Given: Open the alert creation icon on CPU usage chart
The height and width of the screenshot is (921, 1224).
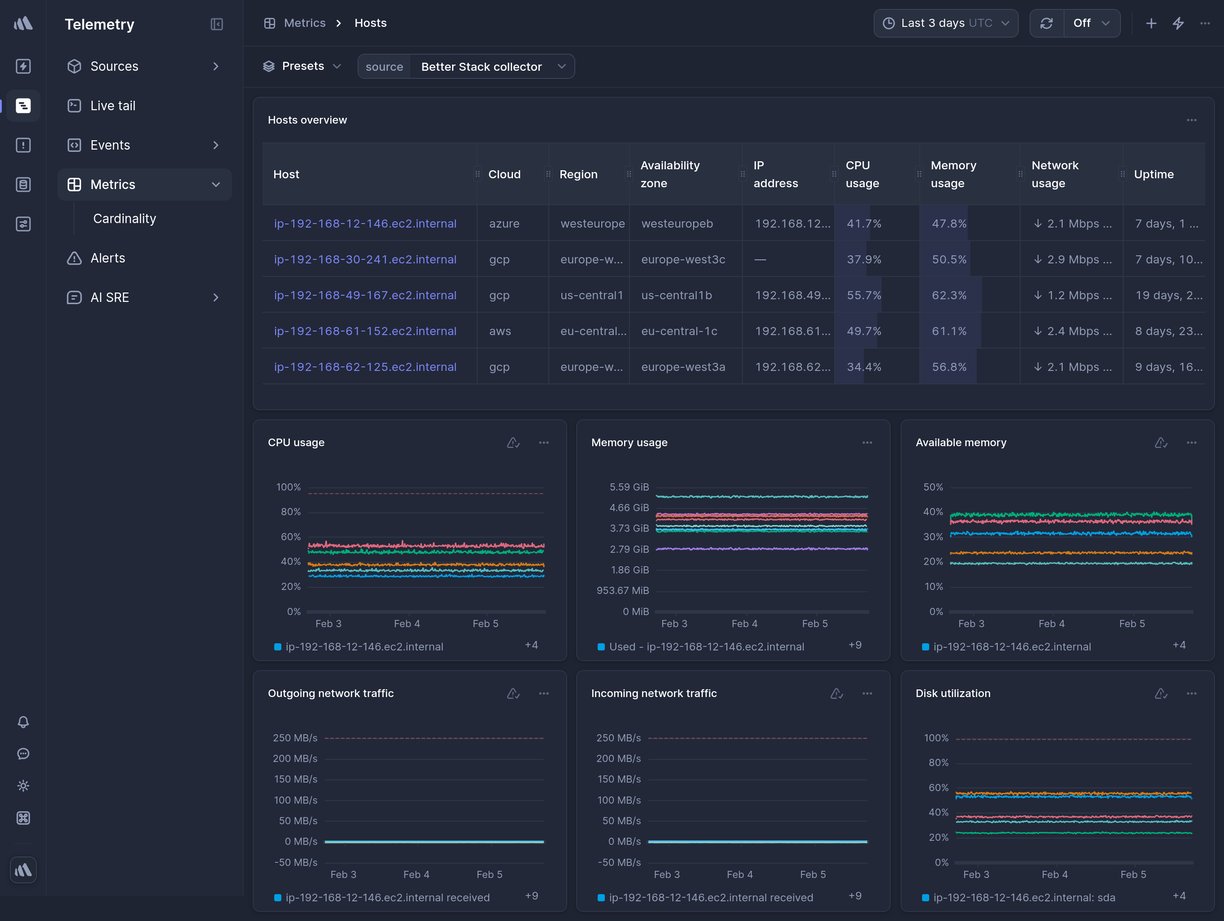Looking at the screenshot, I should pos(513,442).
